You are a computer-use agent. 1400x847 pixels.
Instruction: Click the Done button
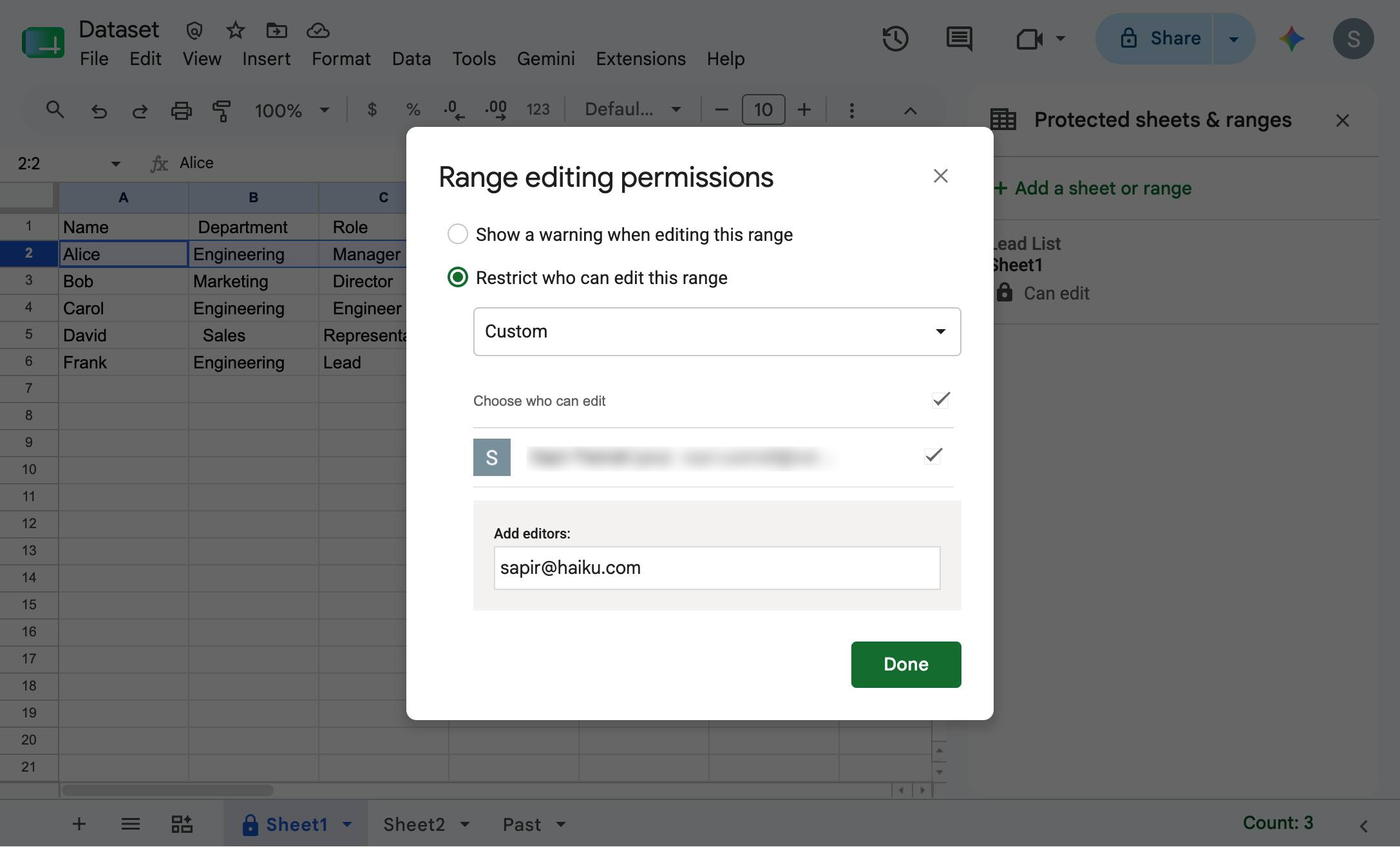point(905,665)
